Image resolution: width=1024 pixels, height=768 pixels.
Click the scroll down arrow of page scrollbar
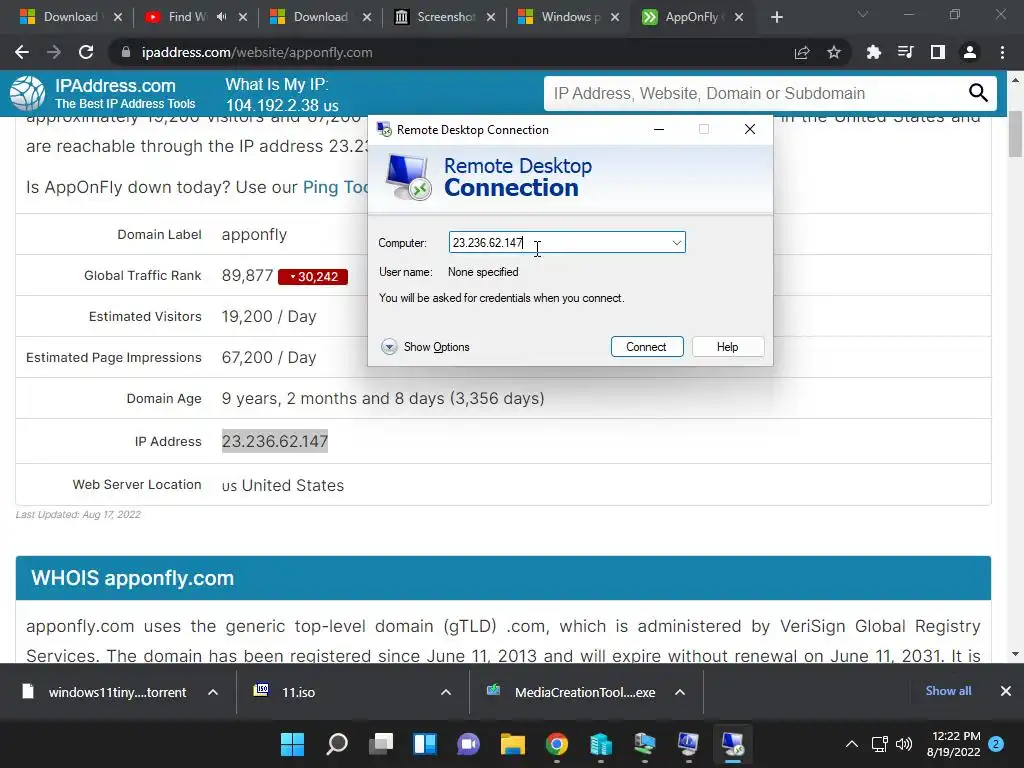tap(1015, 654)
